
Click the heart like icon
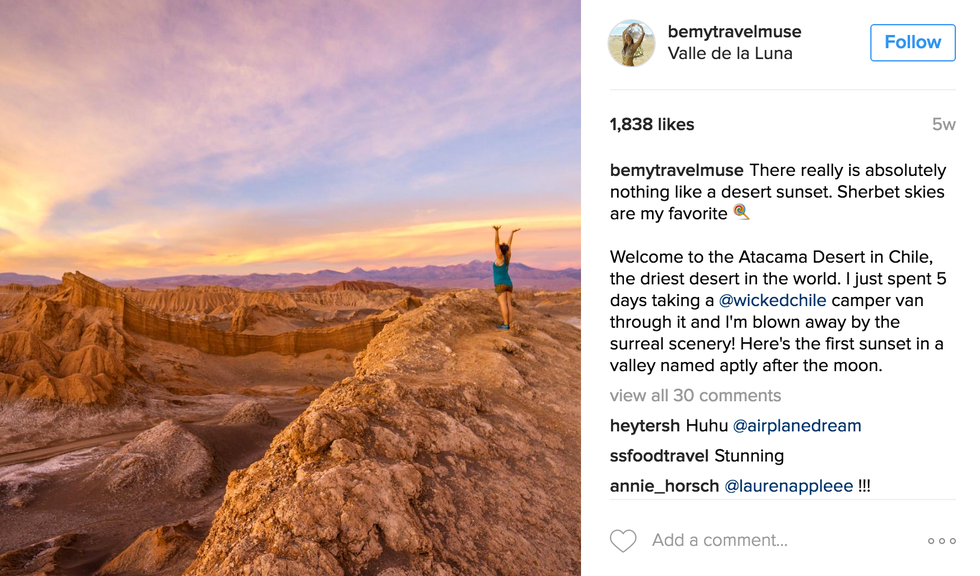[623, 541]
